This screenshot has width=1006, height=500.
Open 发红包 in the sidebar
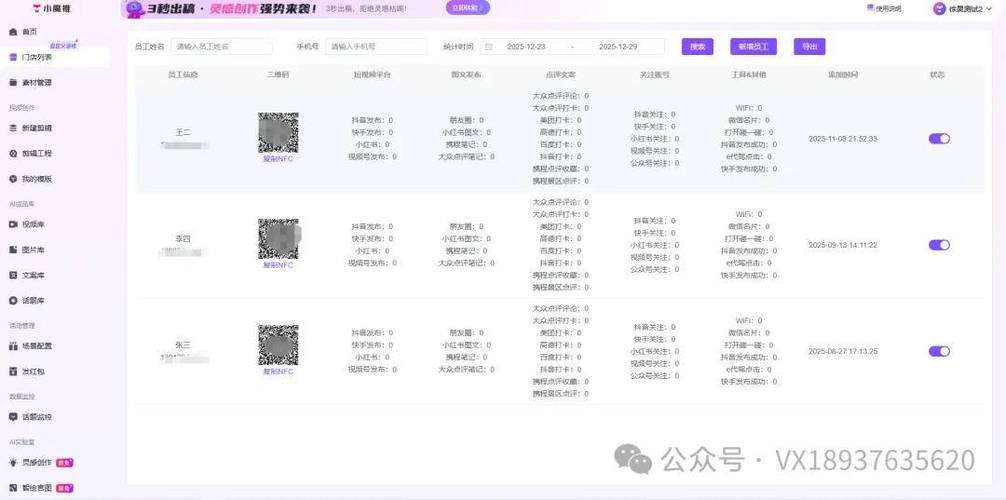pyautogui.click(x=32, y=372)
